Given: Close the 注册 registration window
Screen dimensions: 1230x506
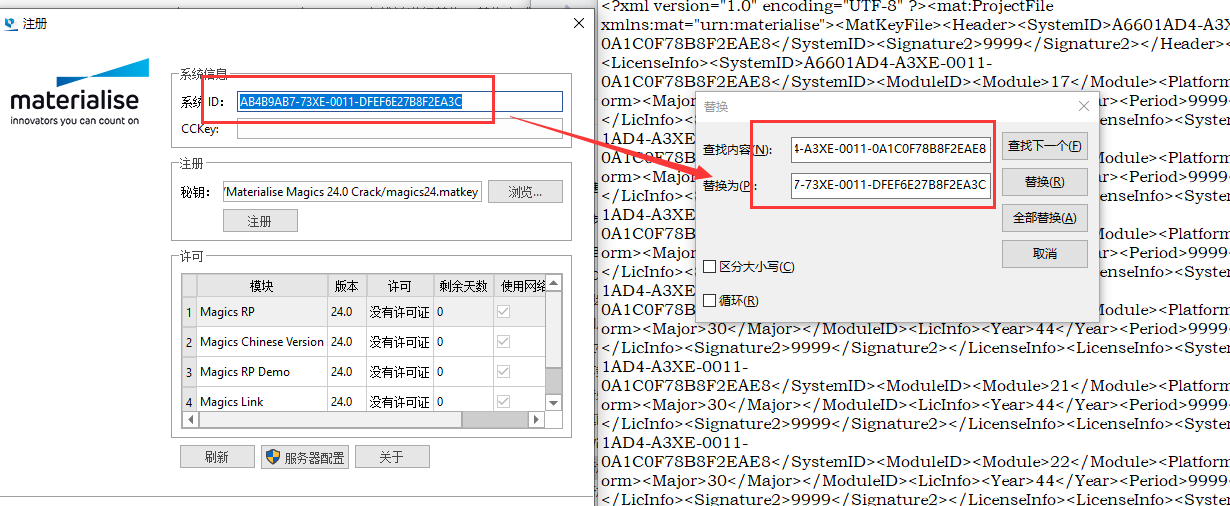Looking at the screenshot, I should pos(578,23).
